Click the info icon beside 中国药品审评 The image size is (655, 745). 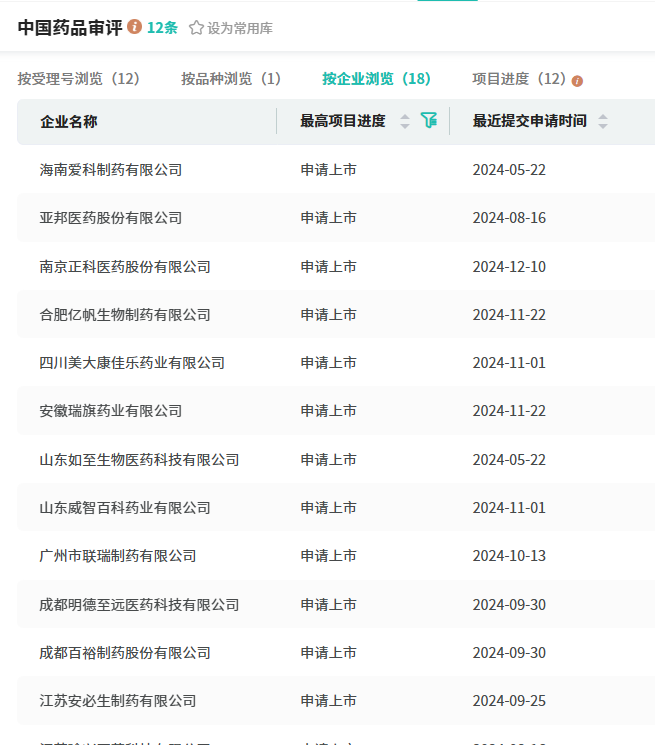point(134,27)
